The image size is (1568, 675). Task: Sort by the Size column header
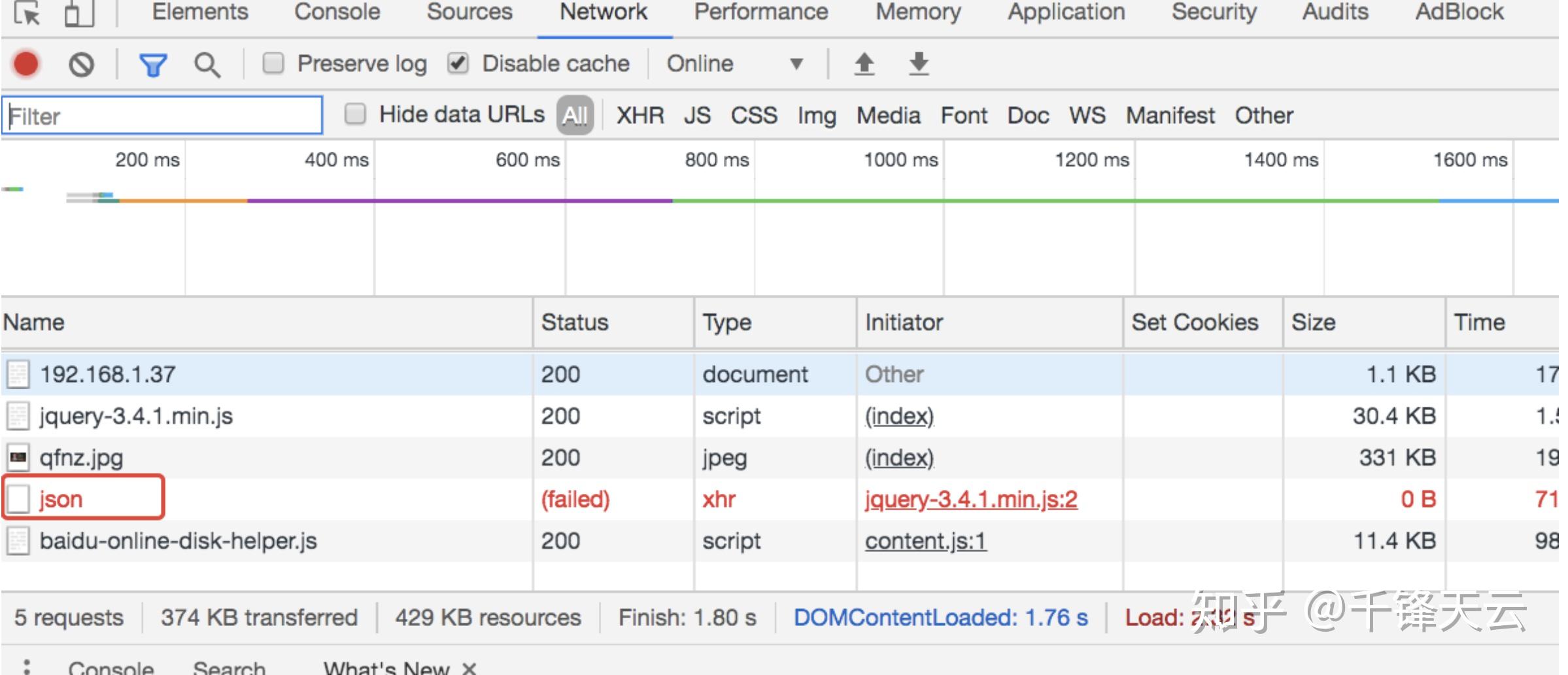pos(1364,322)
